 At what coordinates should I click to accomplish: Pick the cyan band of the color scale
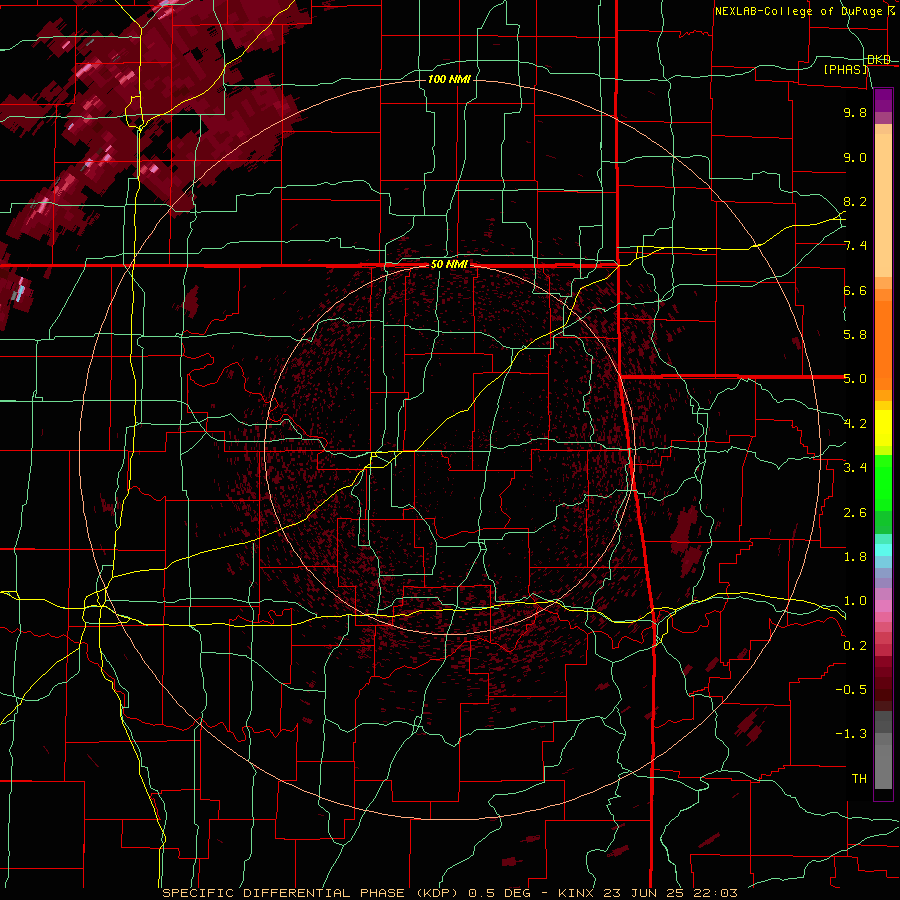click(x=883, y=549)
